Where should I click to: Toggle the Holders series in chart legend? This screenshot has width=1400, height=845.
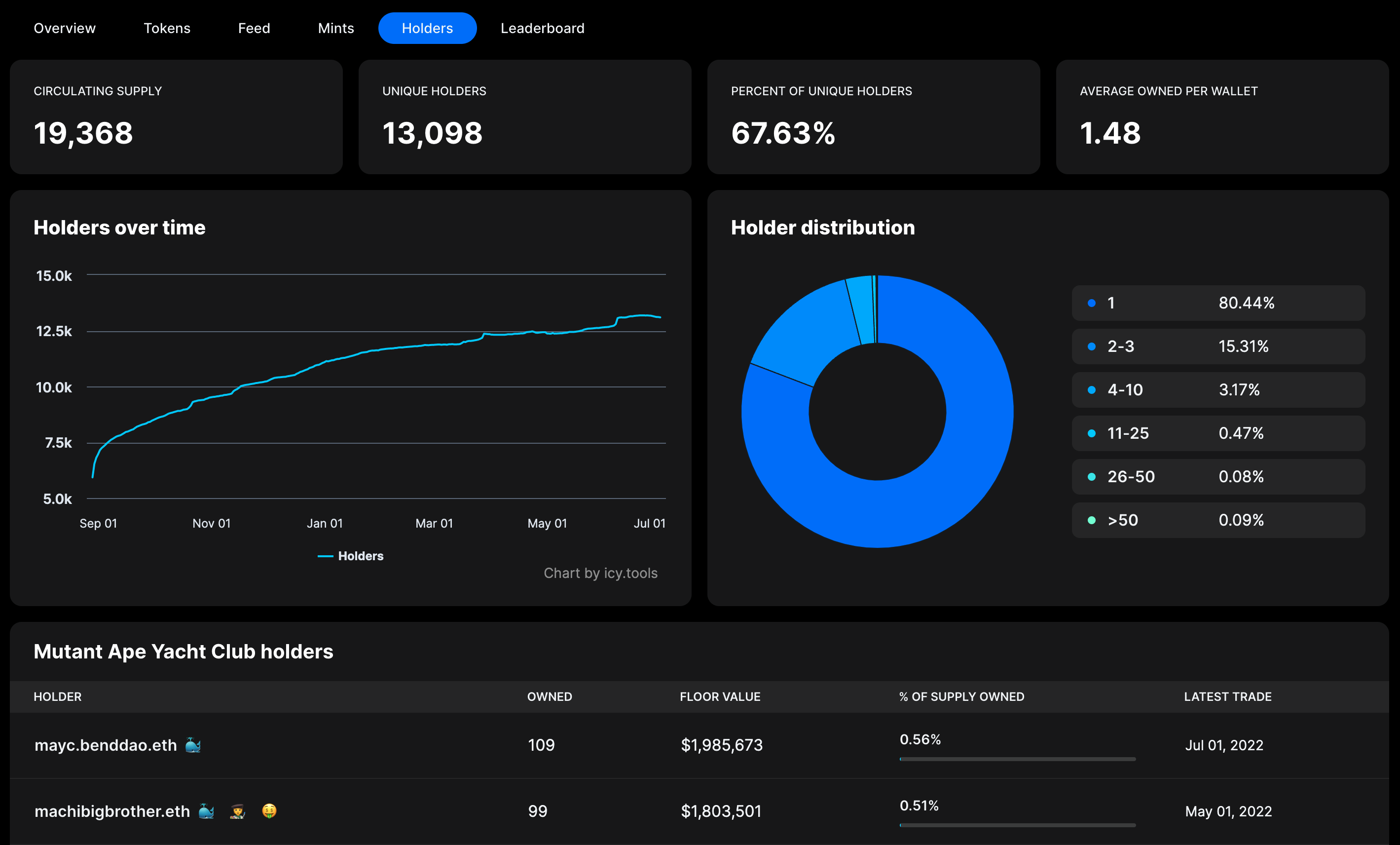351,556
